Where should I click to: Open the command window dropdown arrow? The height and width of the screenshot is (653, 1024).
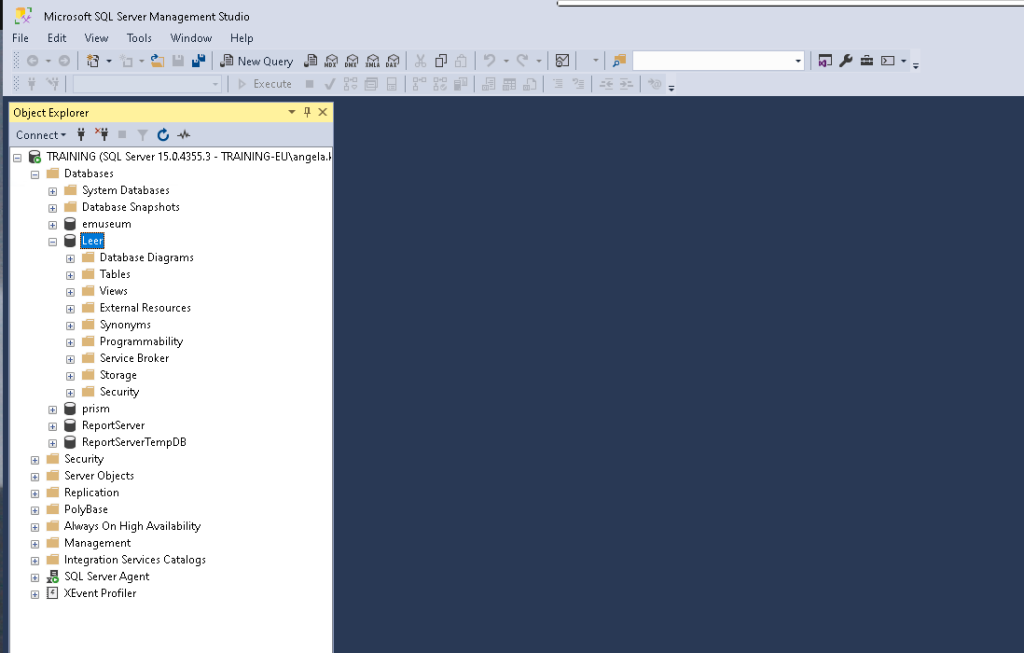pyautogui.click(x=904, y=61)
